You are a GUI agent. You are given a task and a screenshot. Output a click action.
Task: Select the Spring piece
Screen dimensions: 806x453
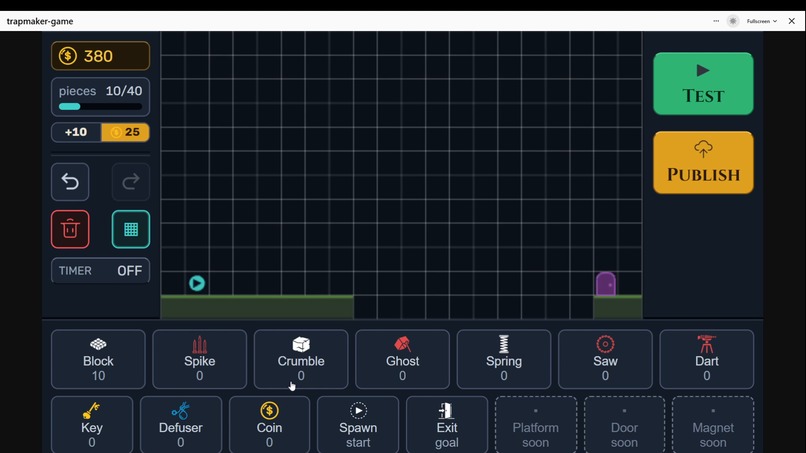[x=504, y=359]
